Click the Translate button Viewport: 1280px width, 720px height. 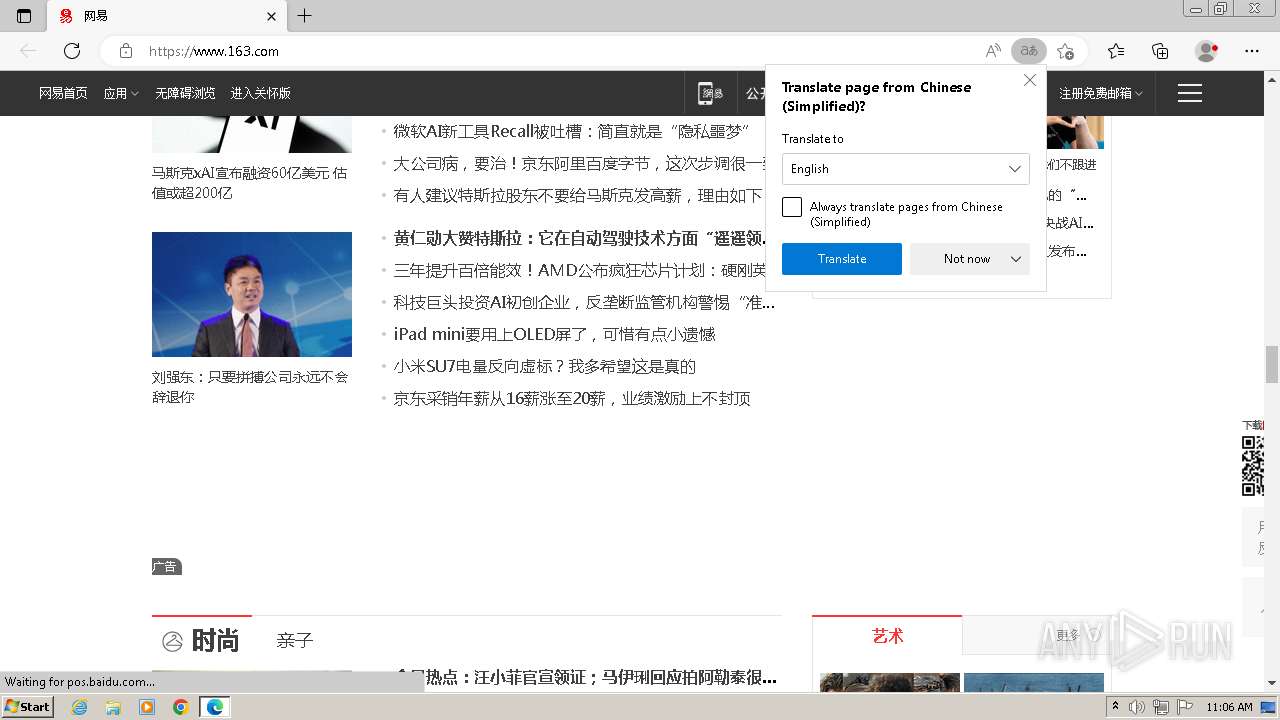pyautogui.click(x=842, y=259)
